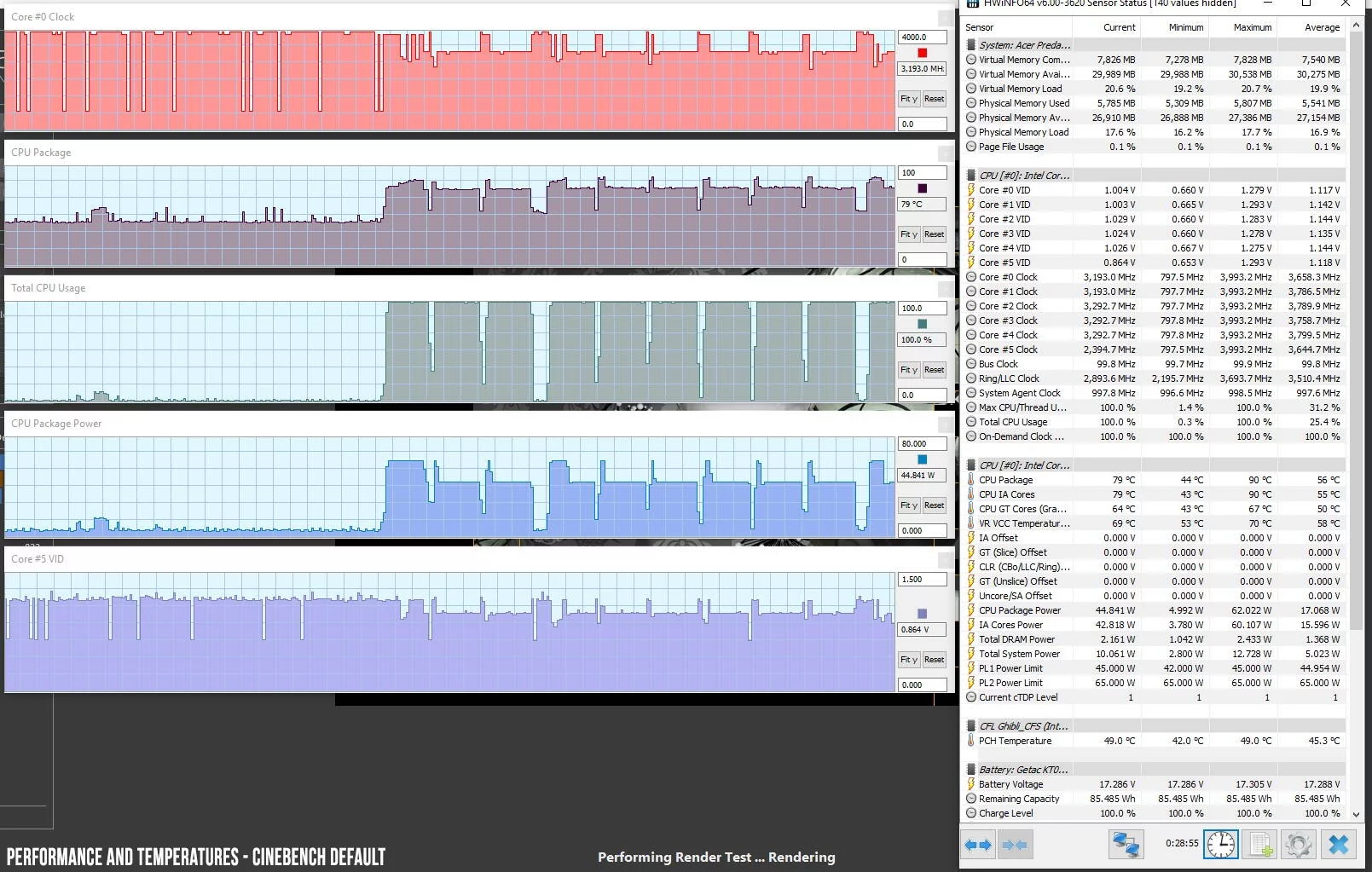Image resolution: width=1372 pixels, height=872 pixels.
Task: Select the Core #3 Clock row
Action: pos(1154,321)
